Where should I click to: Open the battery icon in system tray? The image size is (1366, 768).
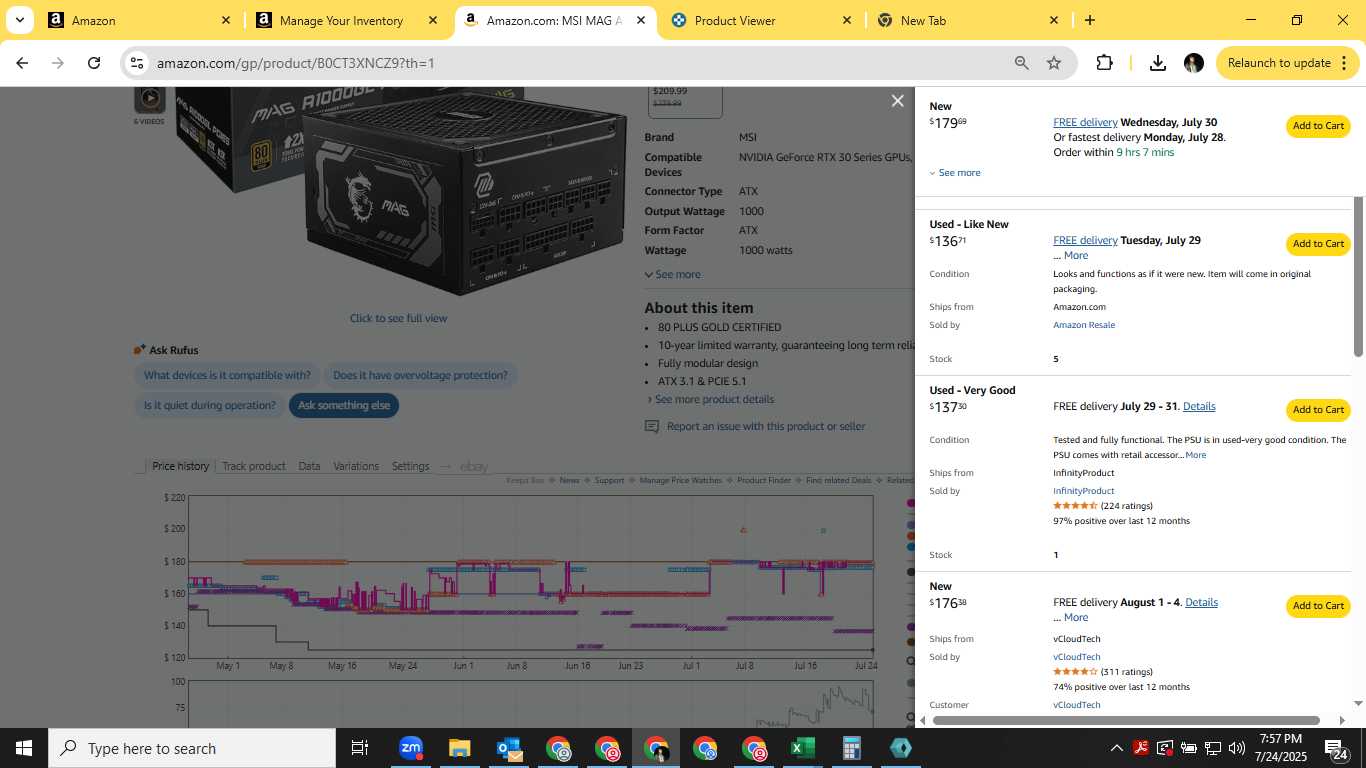pos(1189,748)
